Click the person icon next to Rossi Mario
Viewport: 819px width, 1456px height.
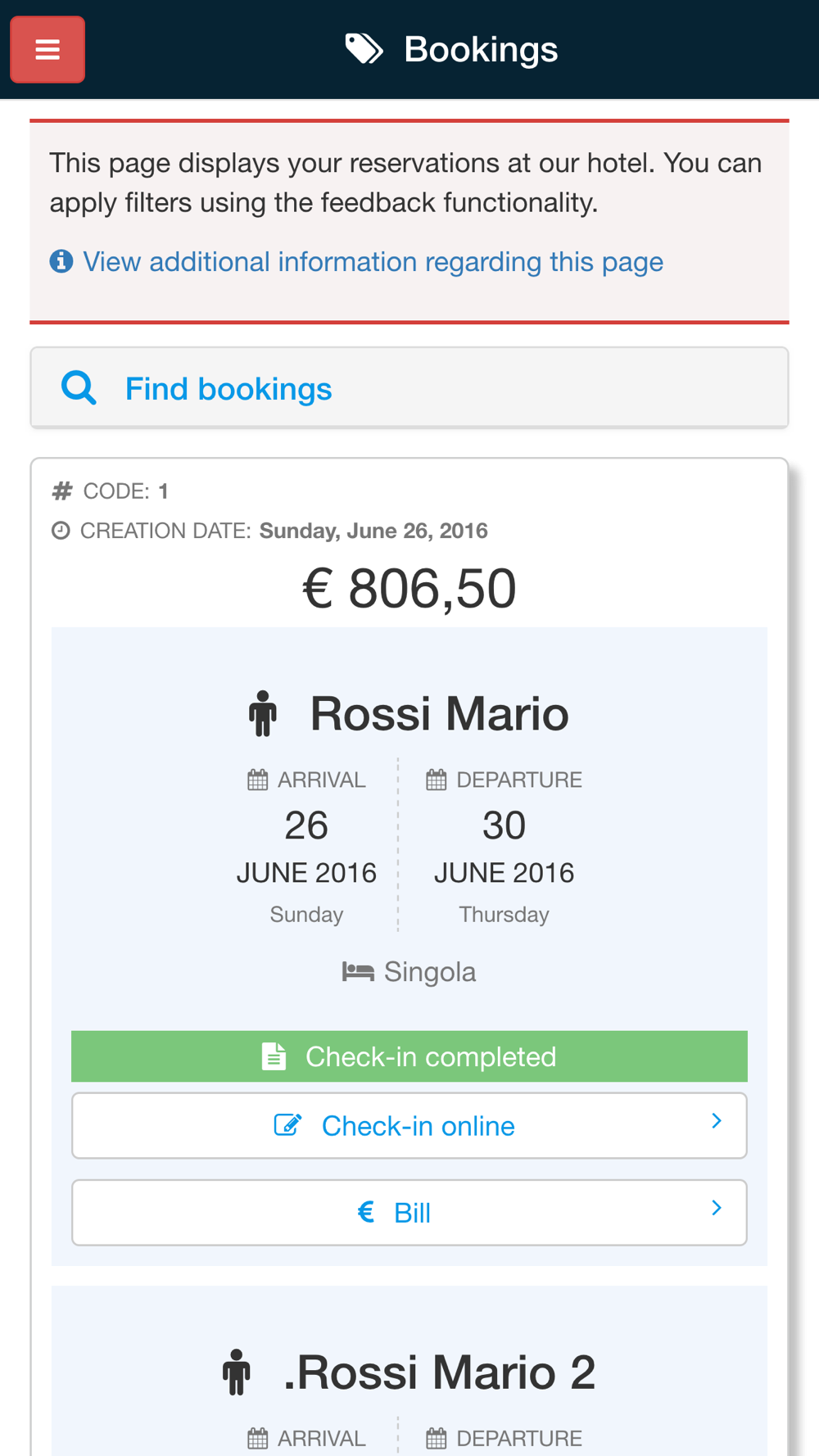[262, 713]
